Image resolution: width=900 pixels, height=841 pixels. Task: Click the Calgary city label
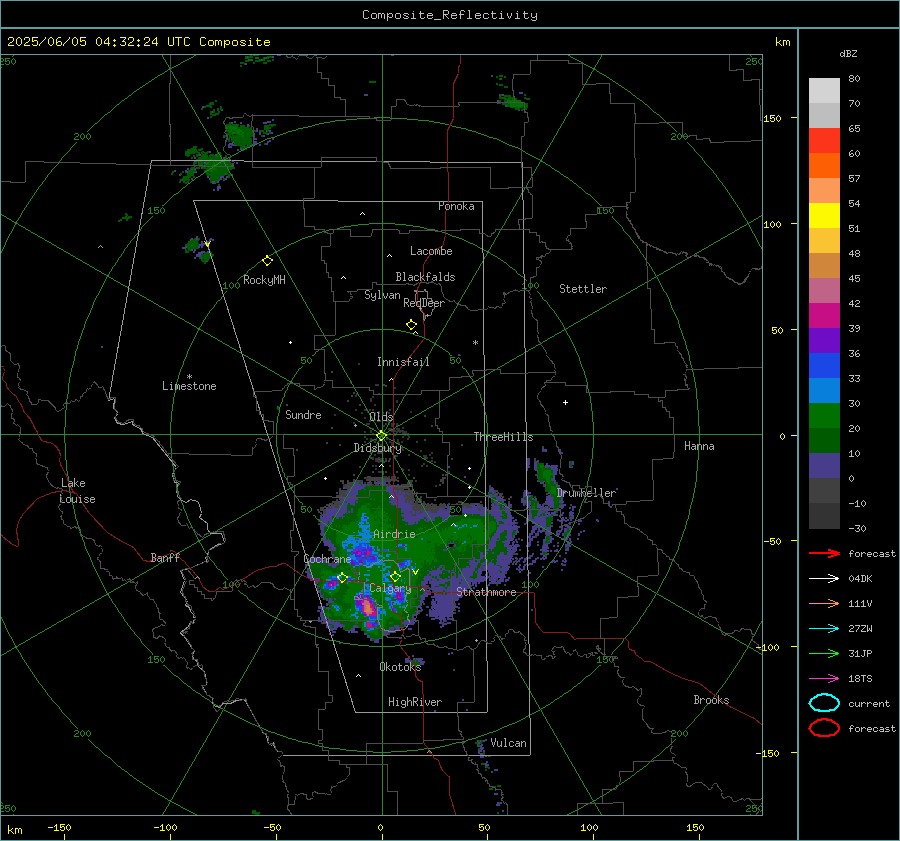pyautogui.click(x=390, y=588)
